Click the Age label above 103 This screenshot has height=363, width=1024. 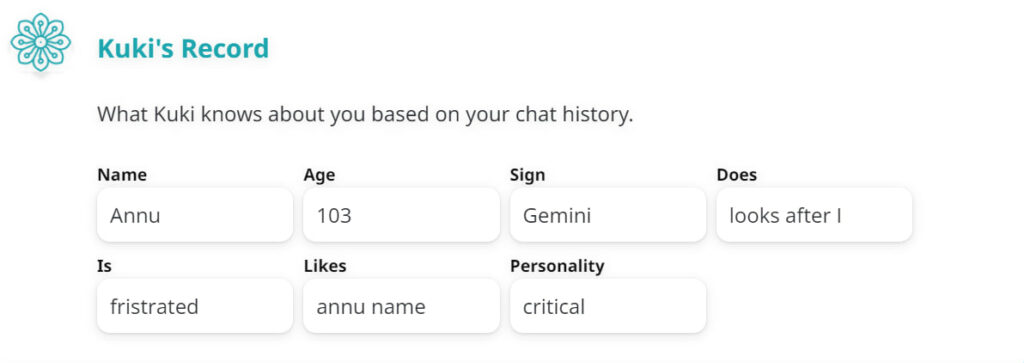(x=319, y=175)
